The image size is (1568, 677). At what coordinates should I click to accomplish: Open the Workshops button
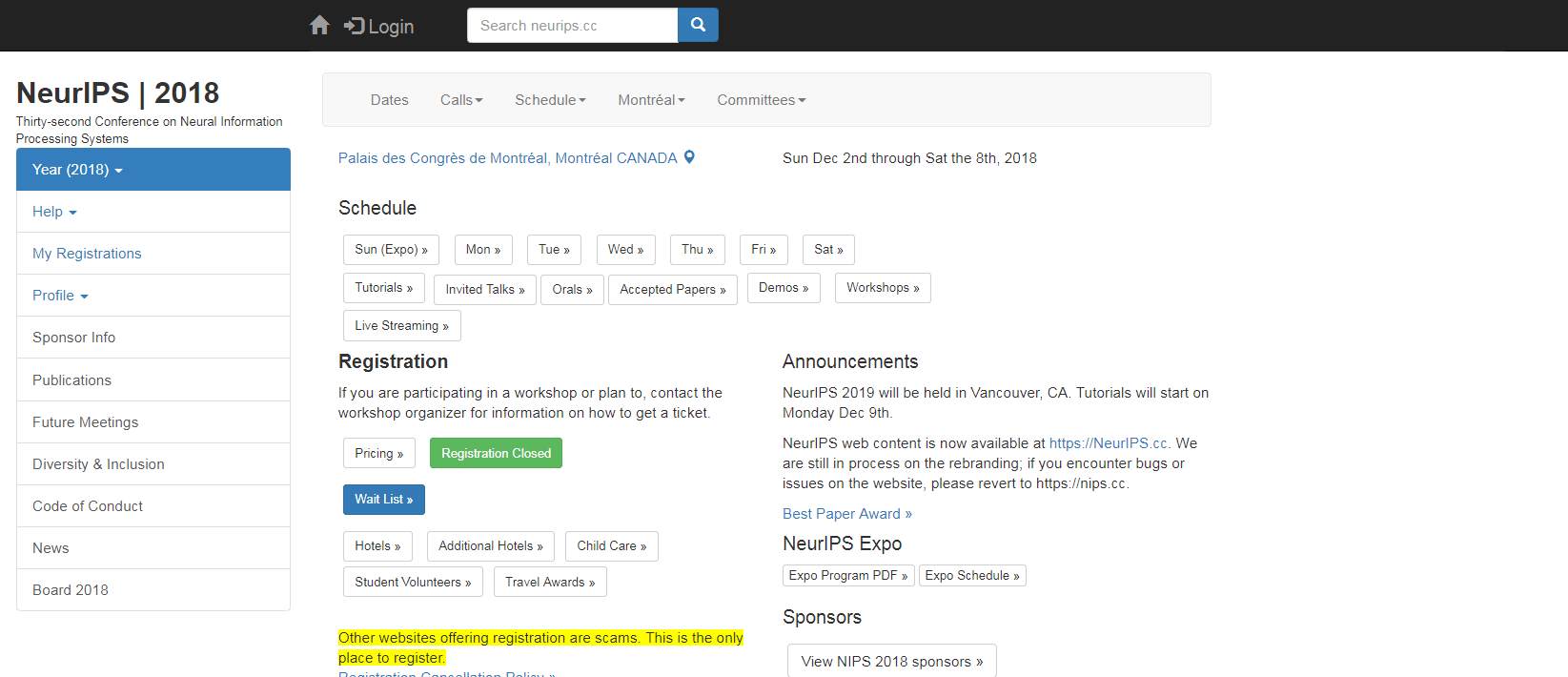coord(883,288)
